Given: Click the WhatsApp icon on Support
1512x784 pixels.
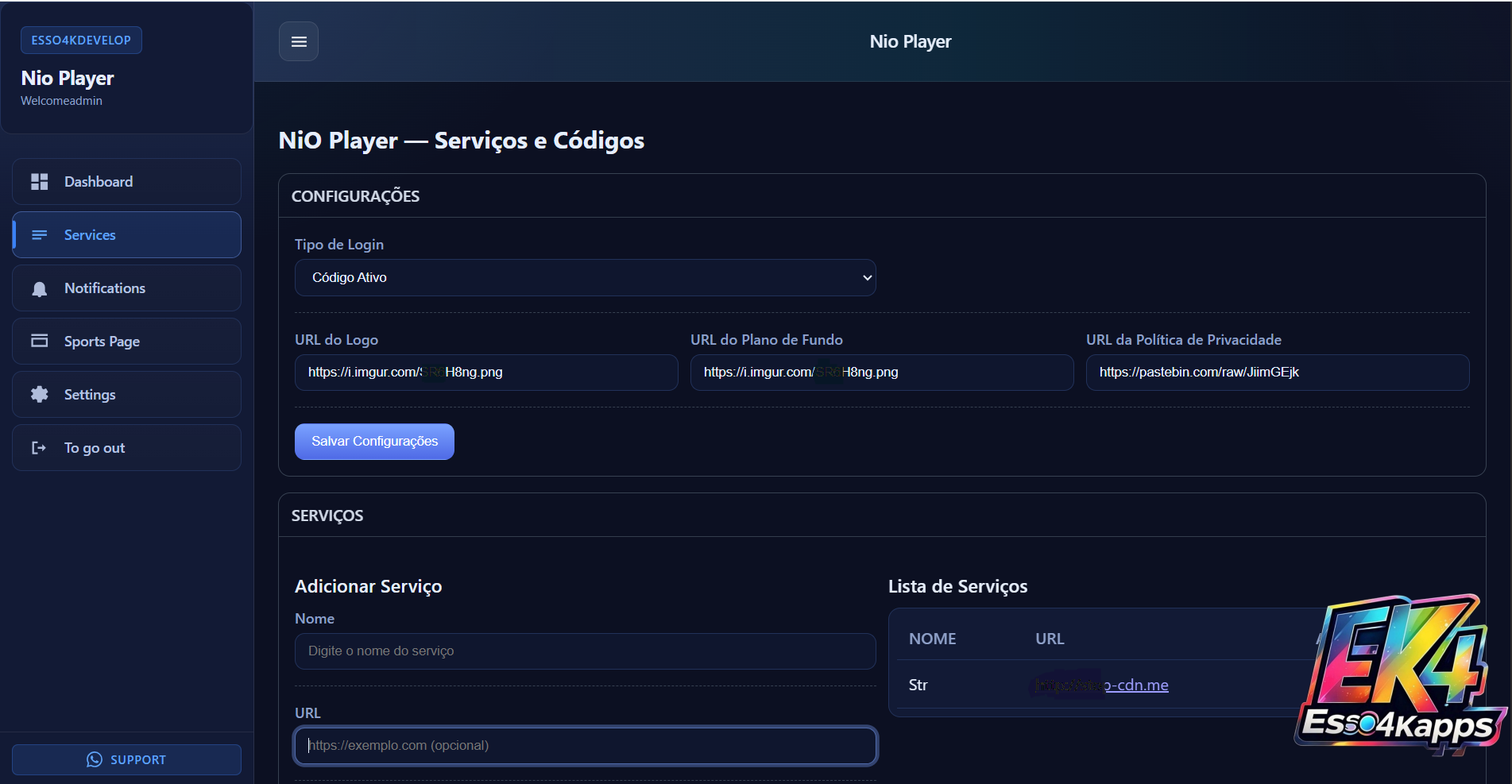Looking at the screenshot, I should pos(95,760).
